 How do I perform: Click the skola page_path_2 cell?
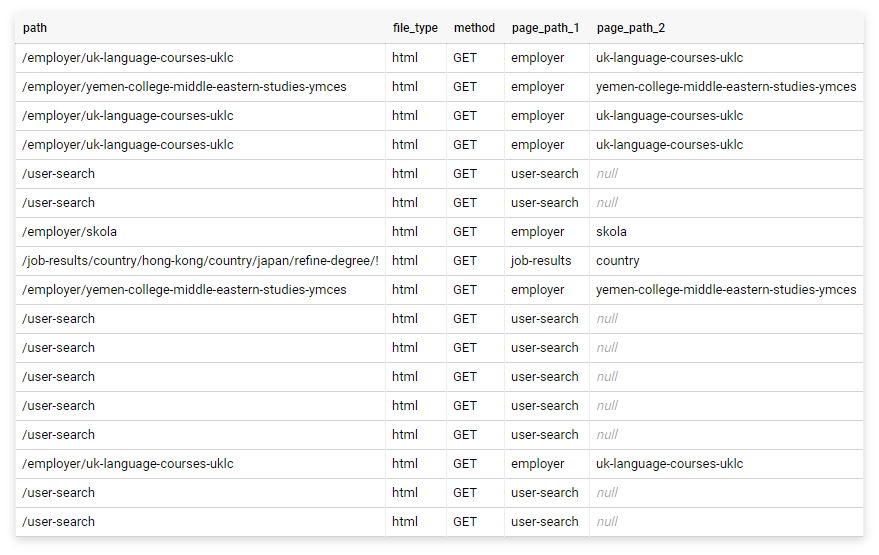click(611, 232)
